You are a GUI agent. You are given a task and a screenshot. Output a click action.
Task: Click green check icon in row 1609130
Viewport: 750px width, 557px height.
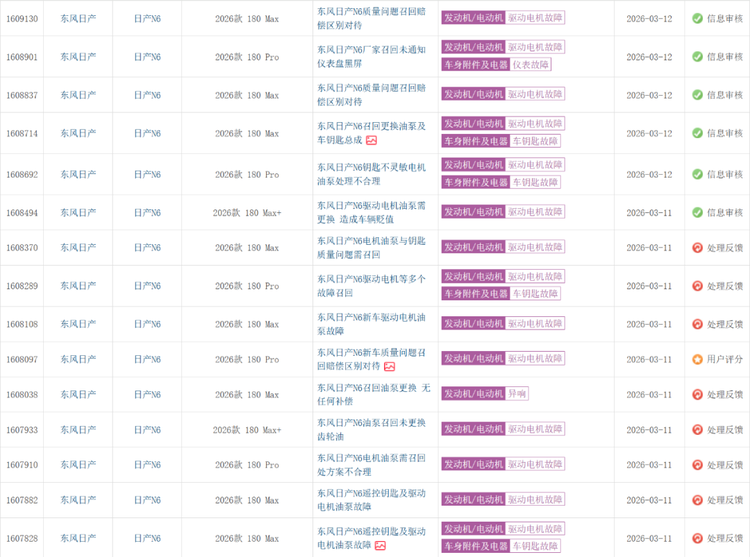pos(697,18)
